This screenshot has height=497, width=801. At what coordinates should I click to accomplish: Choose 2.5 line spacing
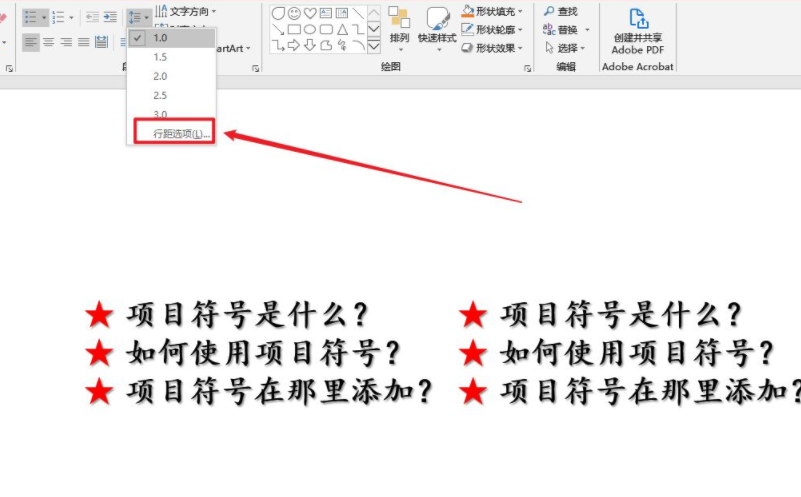[x=160, y=95]
